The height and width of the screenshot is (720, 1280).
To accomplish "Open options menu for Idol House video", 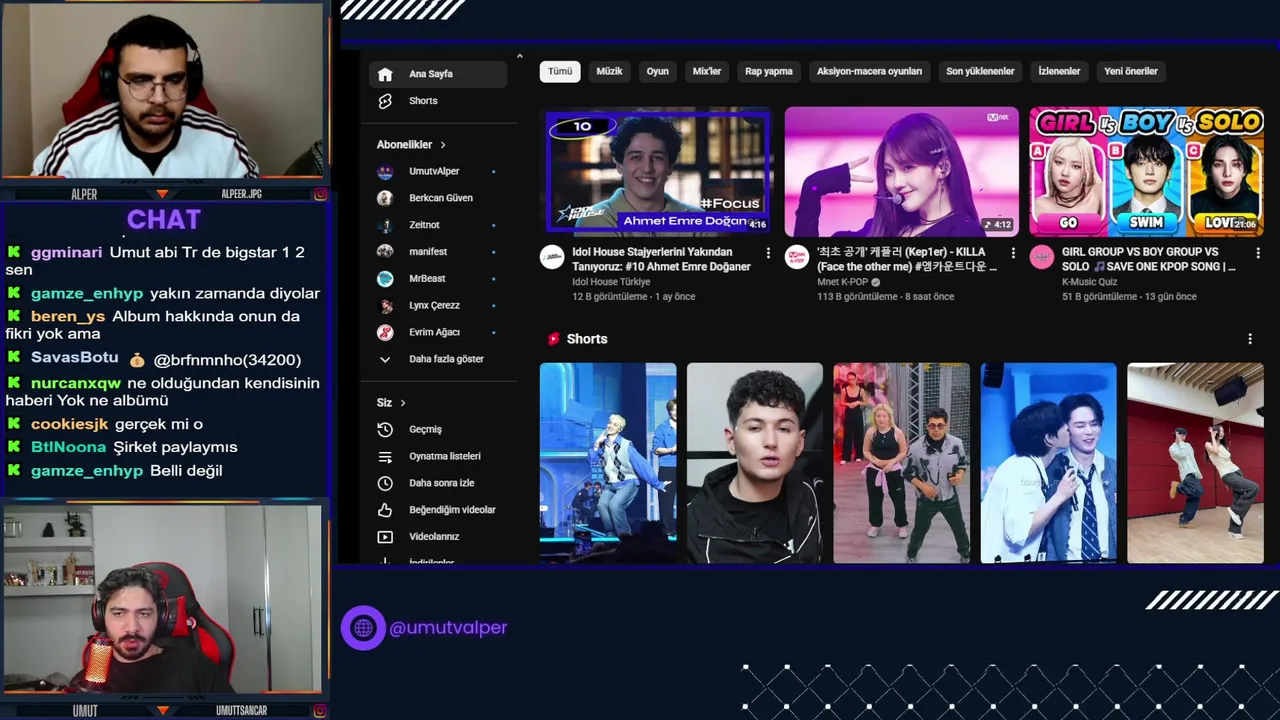I will click(768, 254).
